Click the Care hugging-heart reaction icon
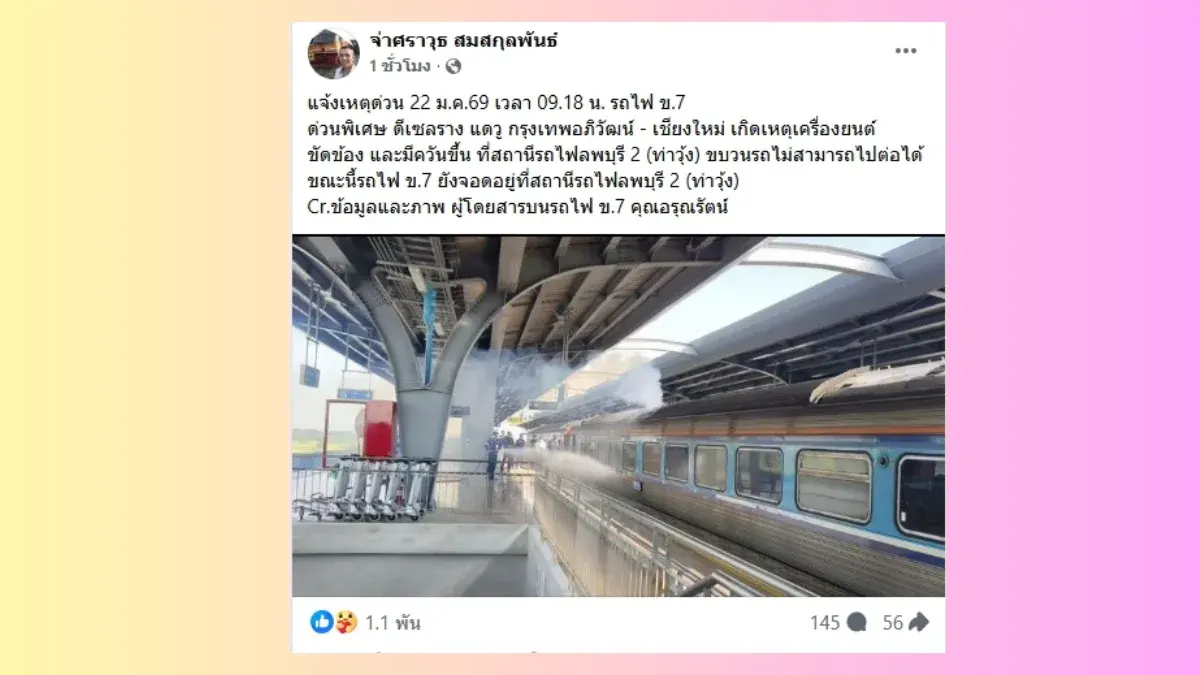Screen dimensions: 1200x675 (x=345, y=622)
